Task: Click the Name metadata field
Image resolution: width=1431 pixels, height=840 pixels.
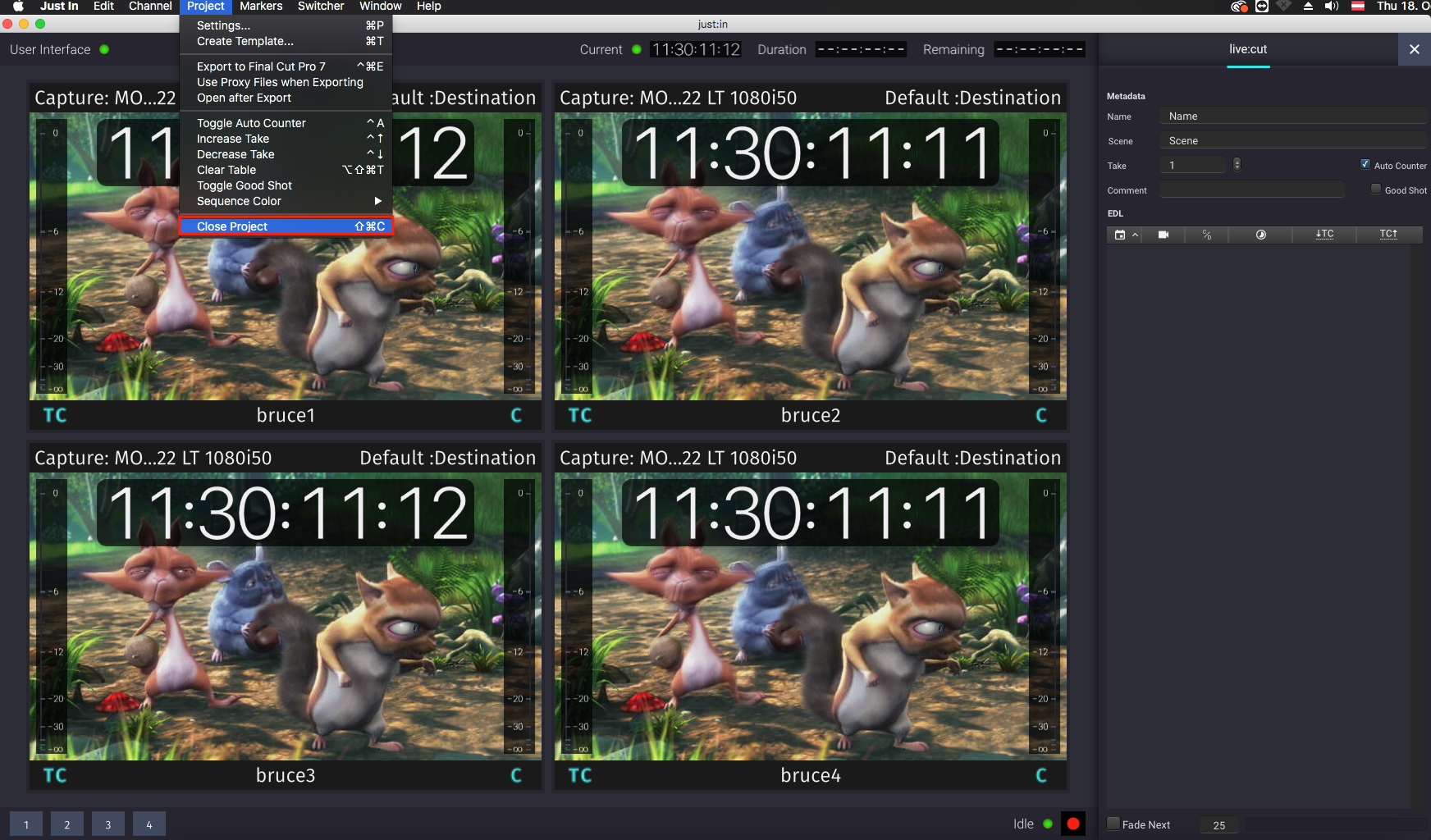Action: [x=1293, y=116]
